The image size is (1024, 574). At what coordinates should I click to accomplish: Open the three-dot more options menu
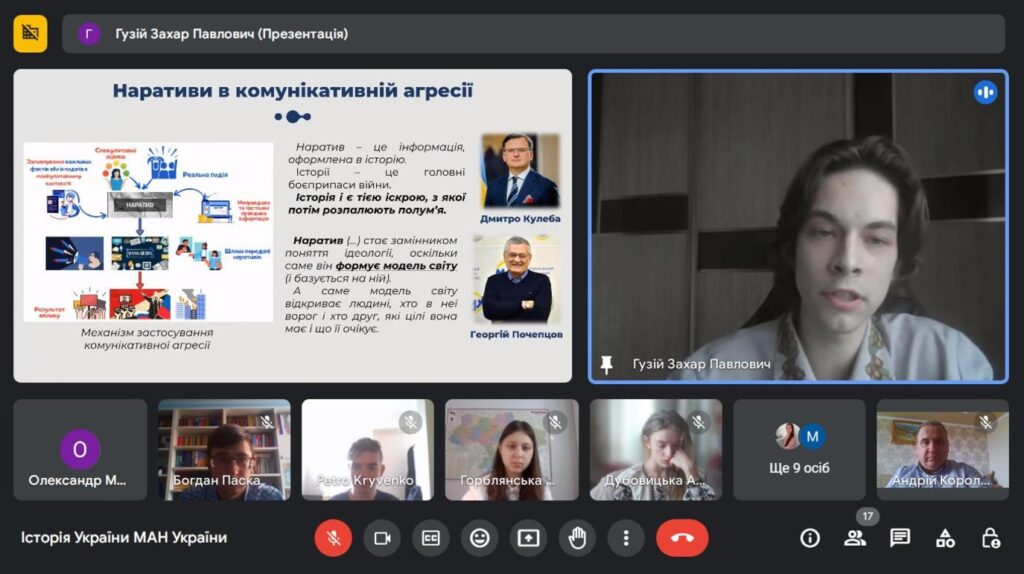click(x=626, y=538)
